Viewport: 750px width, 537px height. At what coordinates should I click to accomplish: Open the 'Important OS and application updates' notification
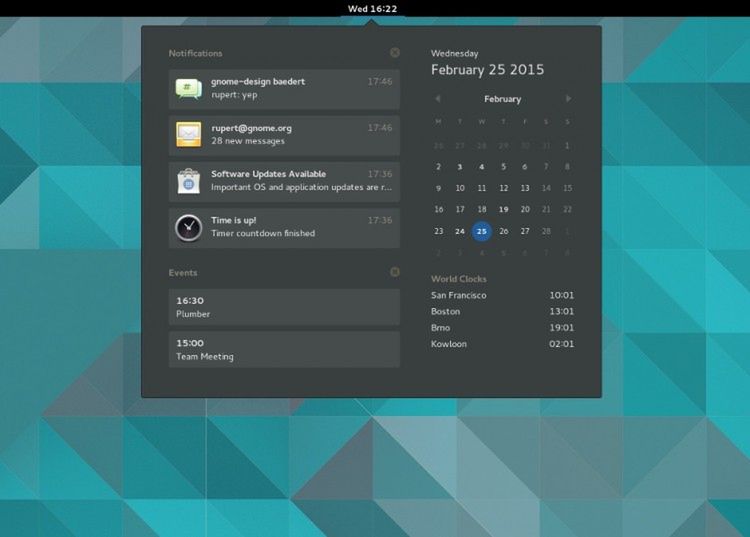[284, 181]
